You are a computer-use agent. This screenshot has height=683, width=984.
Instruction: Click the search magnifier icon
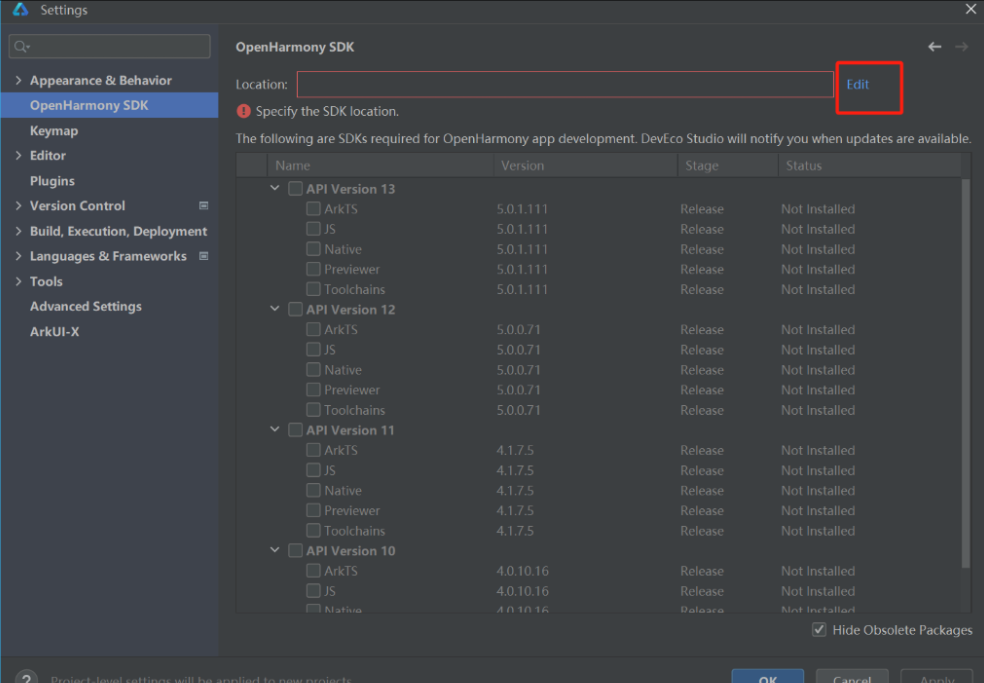point(21,46)
